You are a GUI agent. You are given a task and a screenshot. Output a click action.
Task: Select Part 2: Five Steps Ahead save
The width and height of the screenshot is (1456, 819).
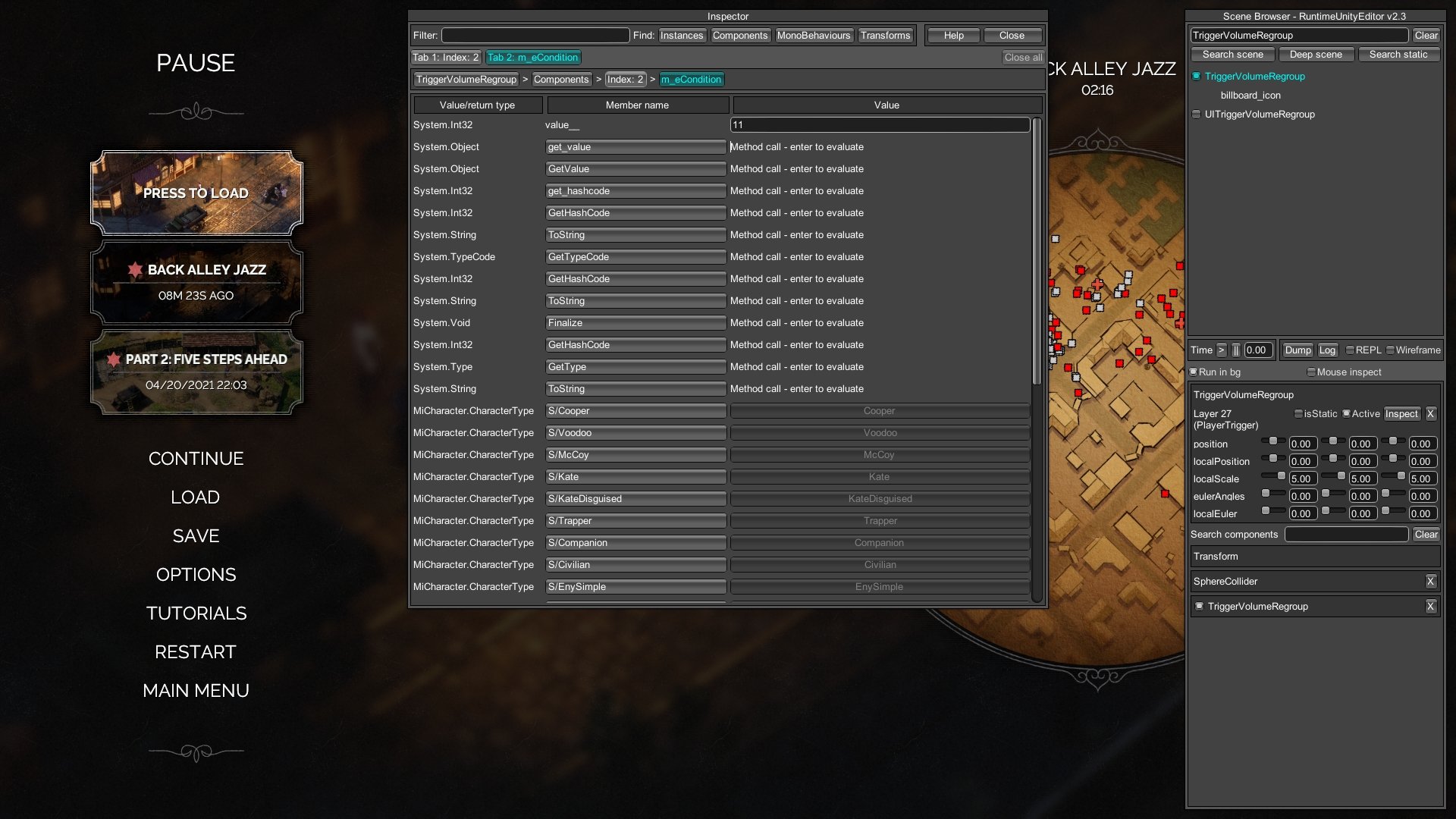[x=196, y=372]
